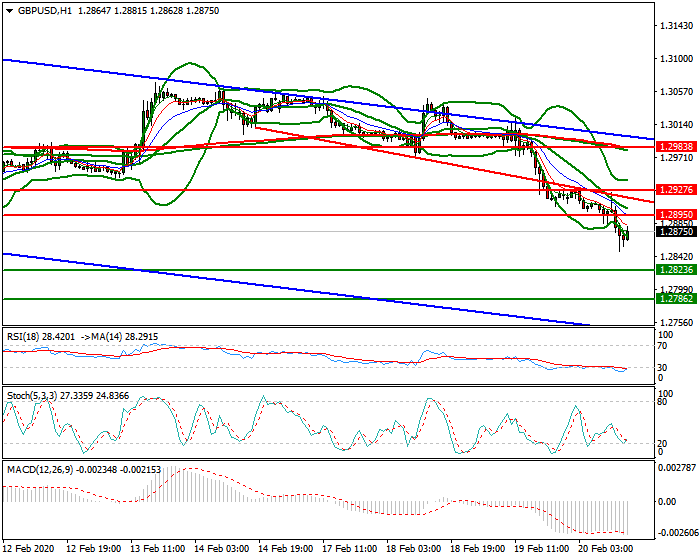Click the black current price label 1.28750
Screen dimensions: 700x560
pos(677,232)
